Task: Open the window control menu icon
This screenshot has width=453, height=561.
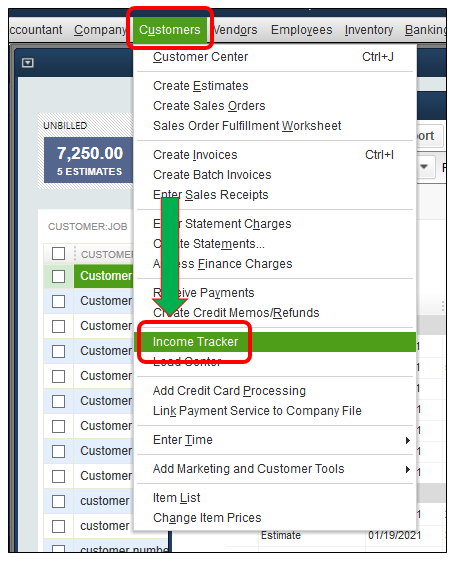Action: point(28,63)
